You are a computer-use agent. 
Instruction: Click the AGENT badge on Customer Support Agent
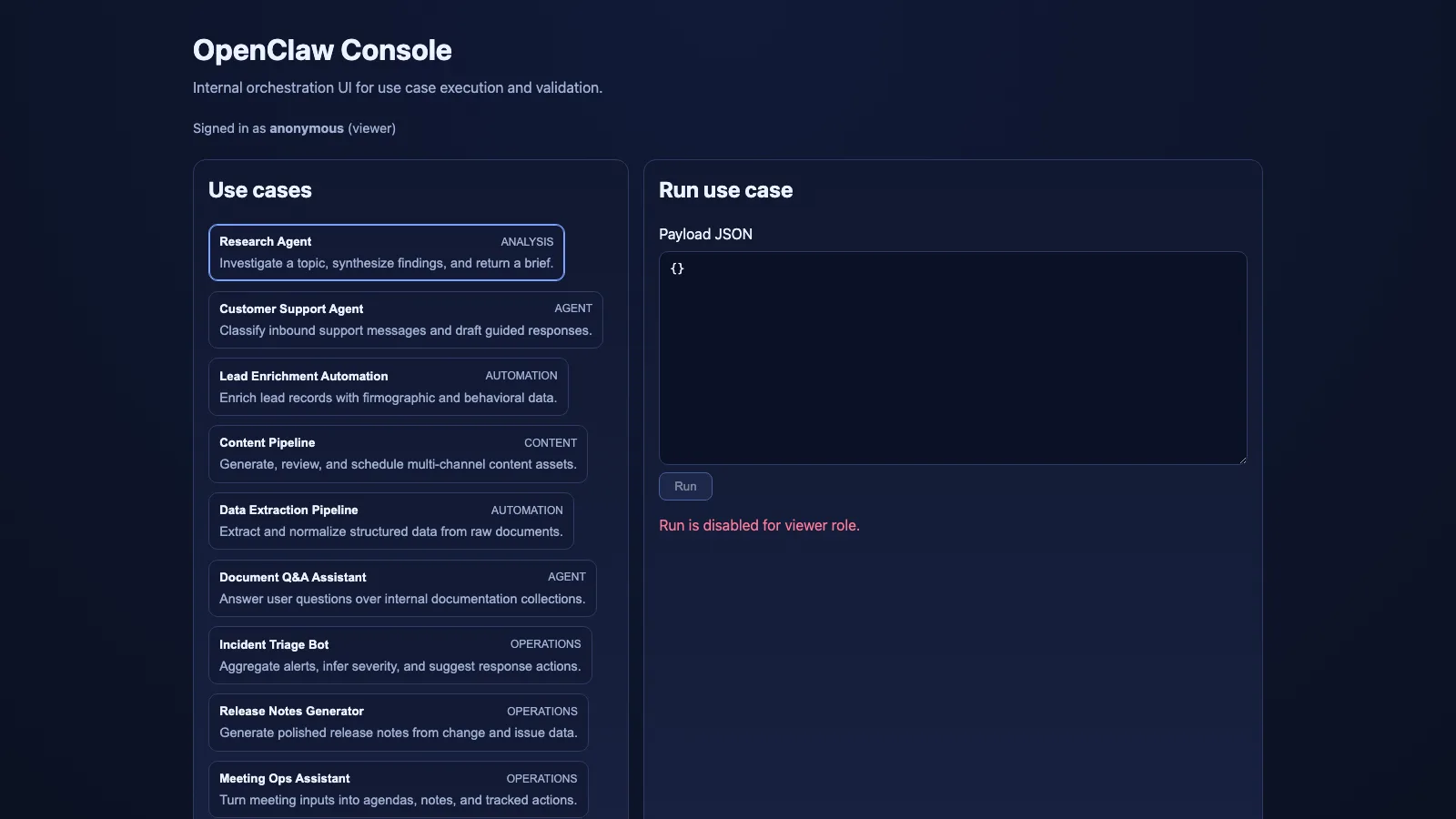pyautogui.click(x=574, y=308)
